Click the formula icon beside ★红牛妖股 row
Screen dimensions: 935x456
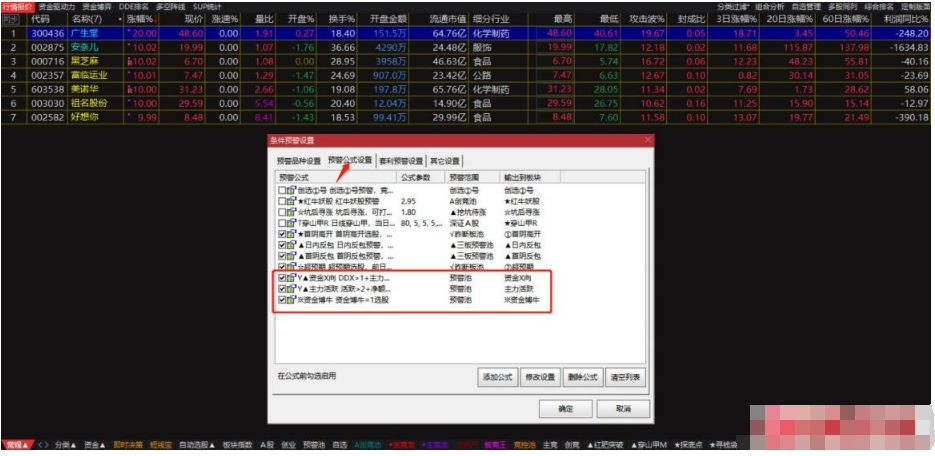tap(293, 201)
